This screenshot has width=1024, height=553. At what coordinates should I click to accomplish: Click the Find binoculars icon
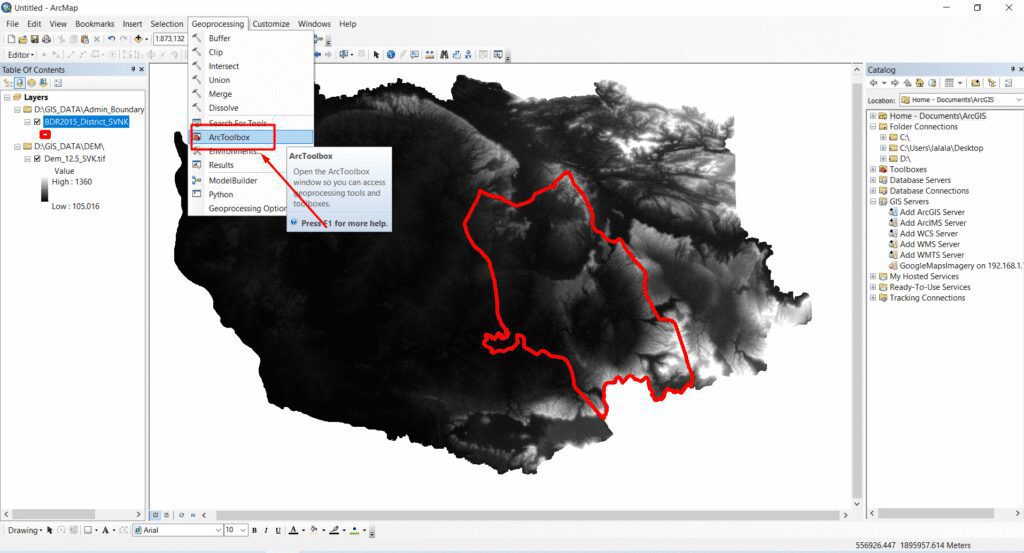coord(444,55)
